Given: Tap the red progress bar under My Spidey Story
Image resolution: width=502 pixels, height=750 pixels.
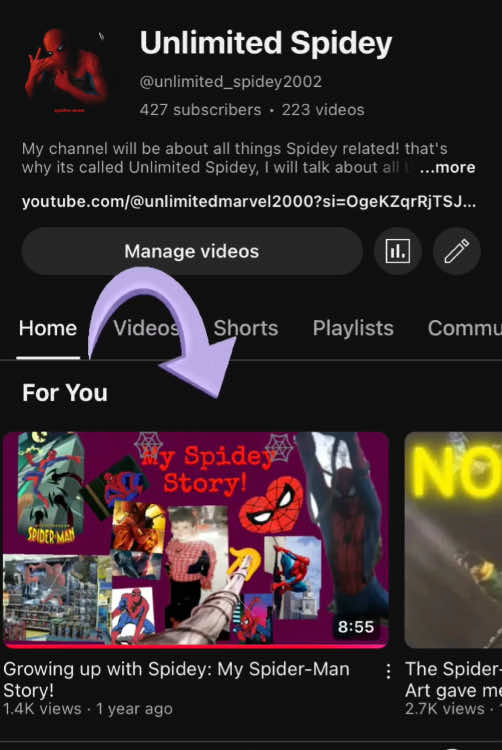Looking at the screenshot, I should point(196,646).
